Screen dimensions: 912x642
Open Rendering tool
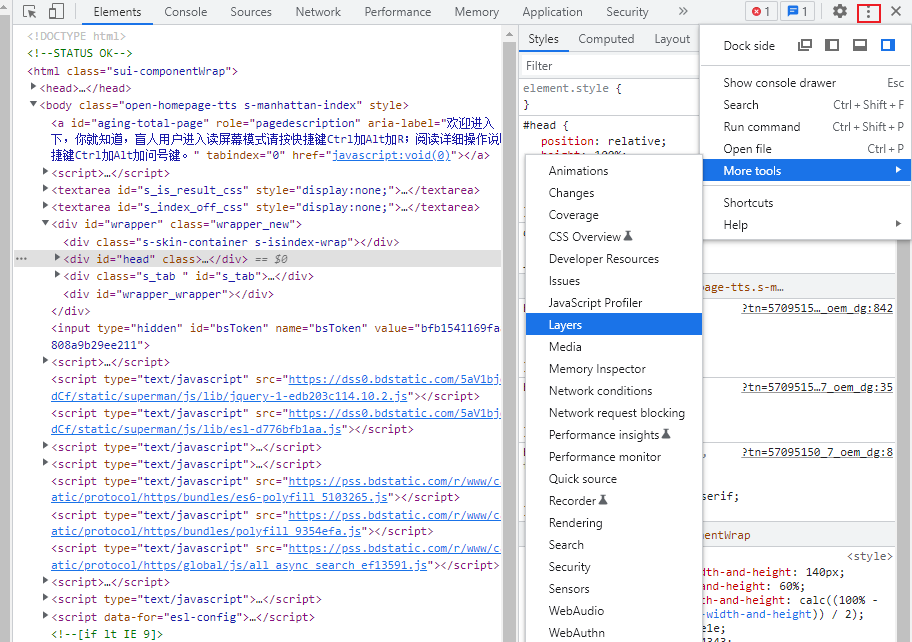click(x=614, y=523)
